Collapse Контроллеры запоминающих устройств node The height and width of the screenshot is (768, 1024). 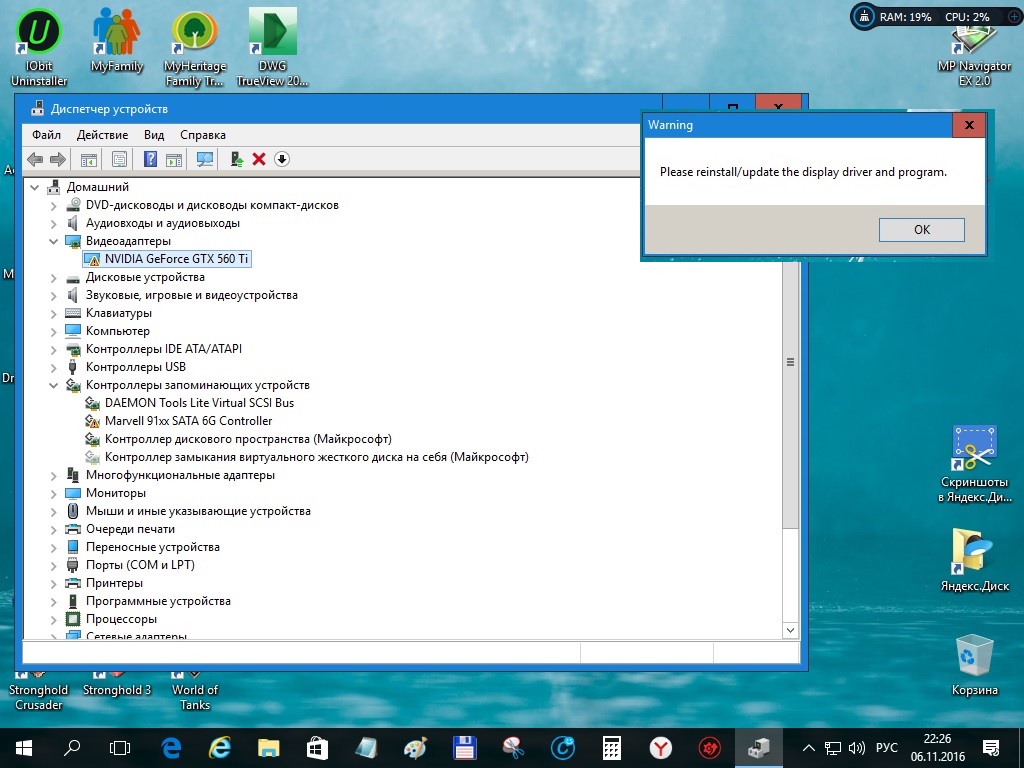pyautogui.click(x=54, y=385)
